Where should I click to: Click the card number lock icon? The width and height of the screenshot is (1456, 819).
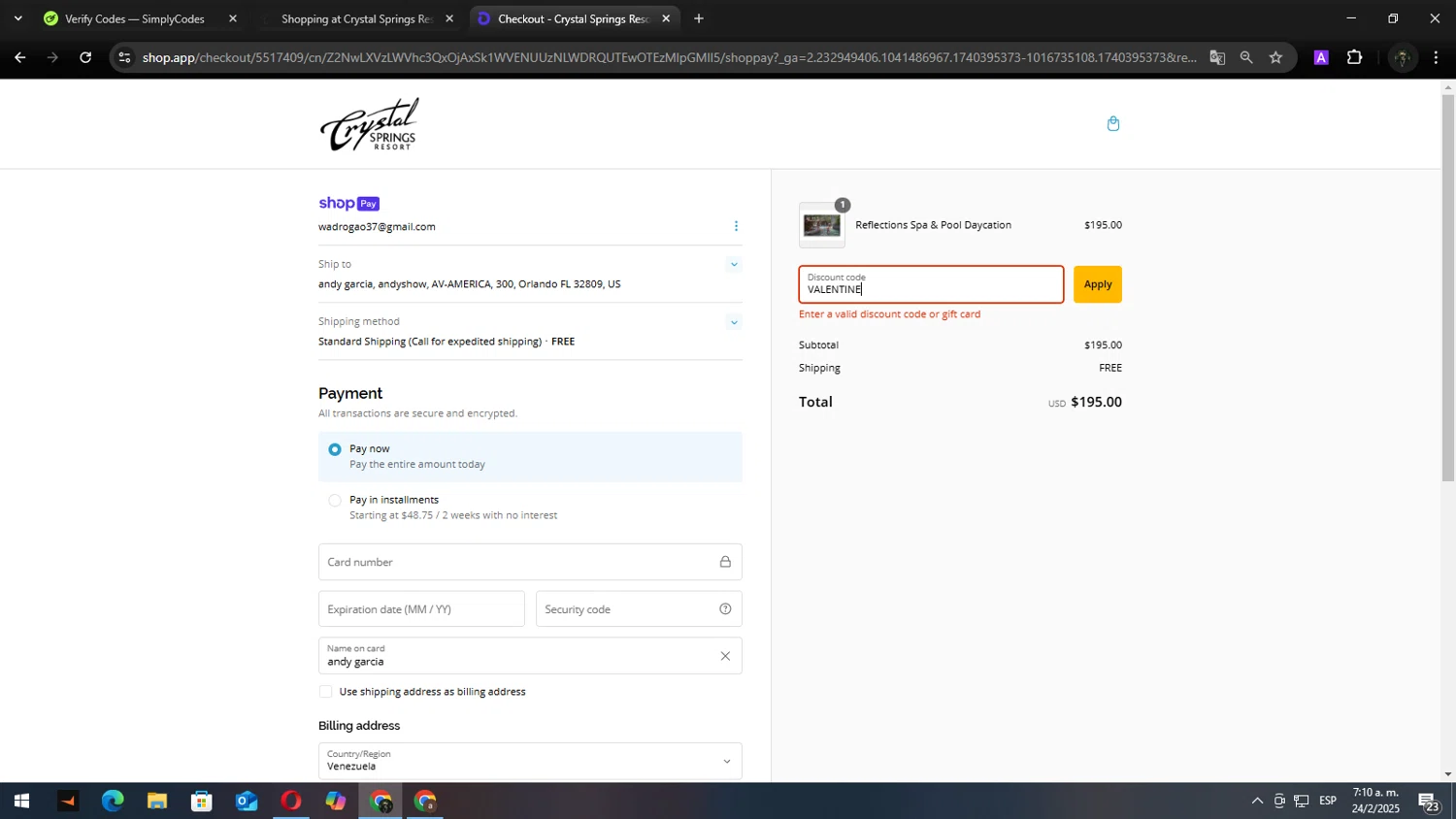725,562
